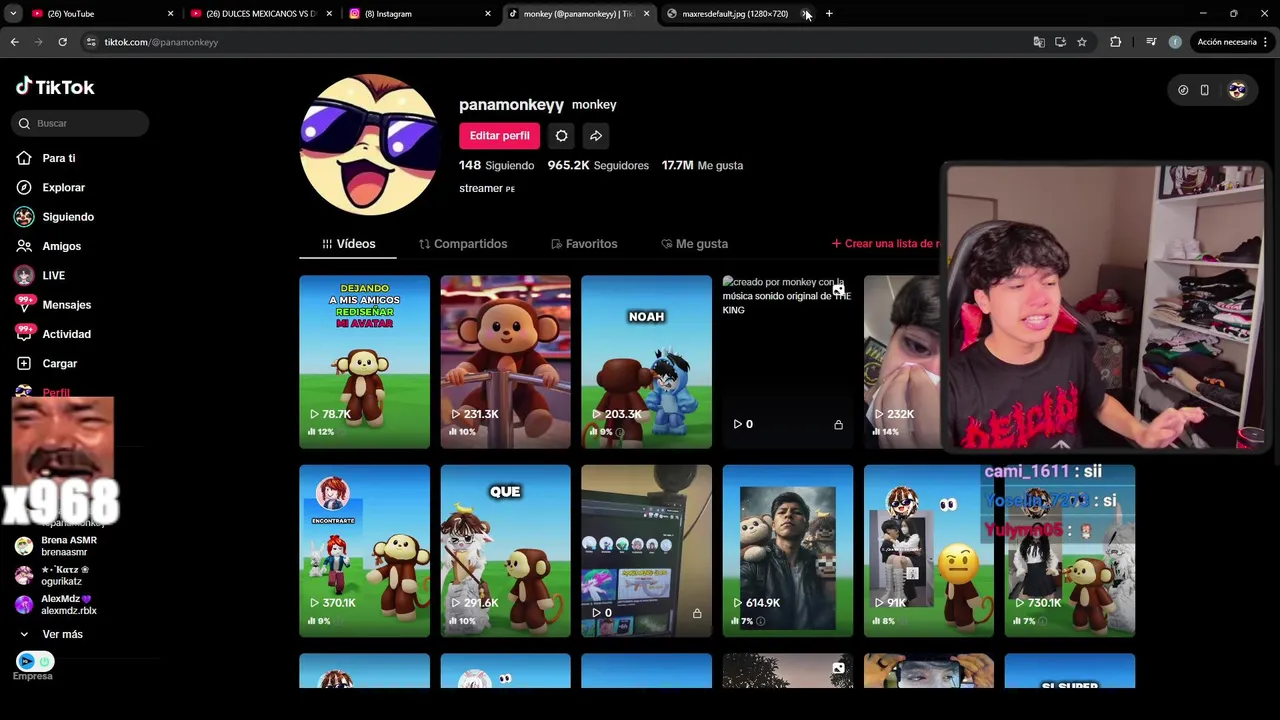Viewport: 1280px width, 720px height.
Task: Expand Ver más followed accounts
Action: (x=52, y=634)
